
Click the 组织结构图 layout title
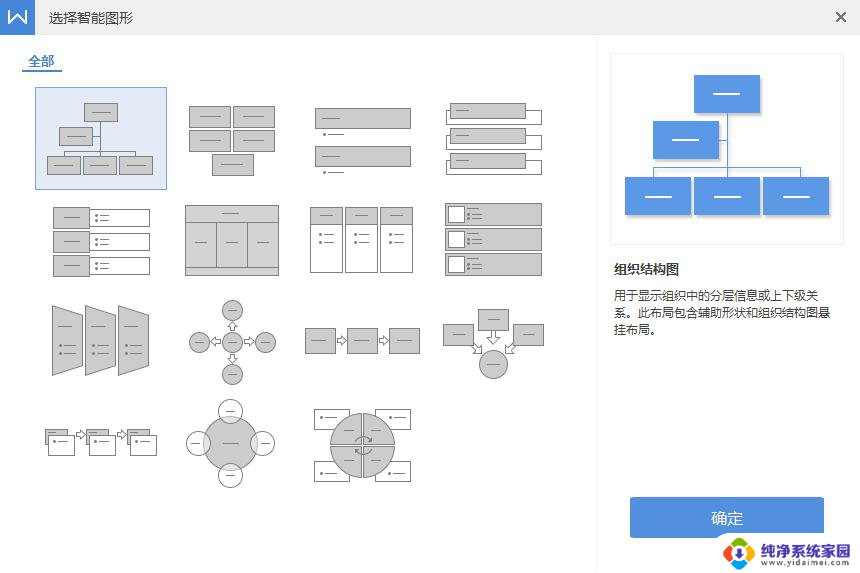646,269
